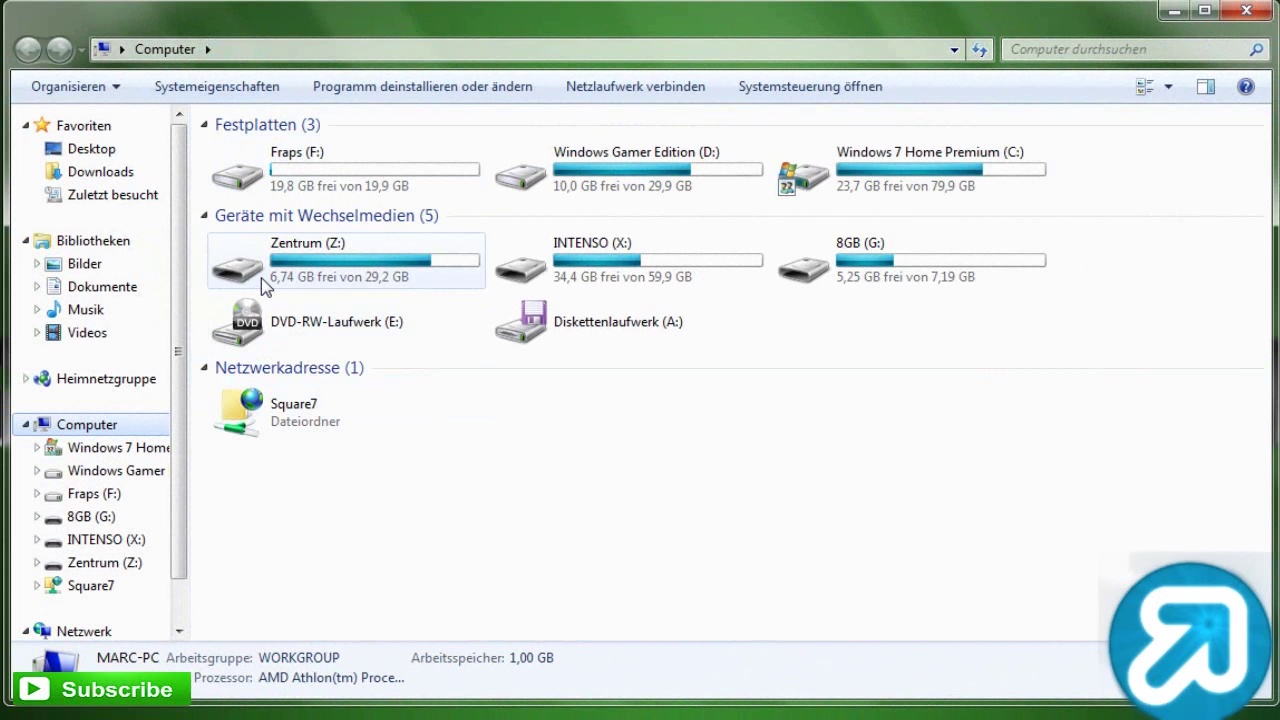Collapse the Bibliotheken tree section
This screenshot has width=1280, height=720.
26,241
